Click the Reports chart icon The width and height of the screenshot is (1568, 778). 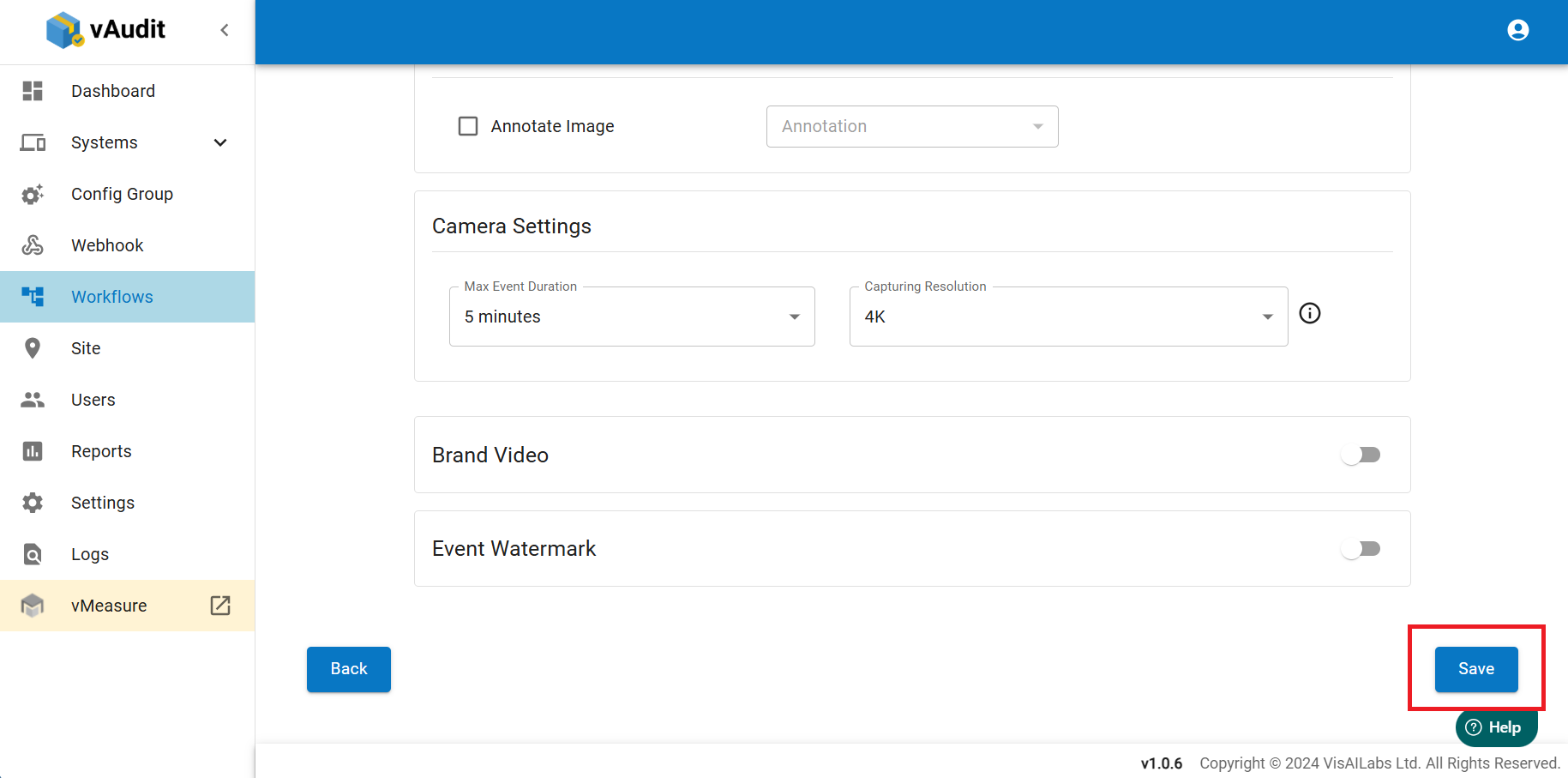[x=33, y=451]
